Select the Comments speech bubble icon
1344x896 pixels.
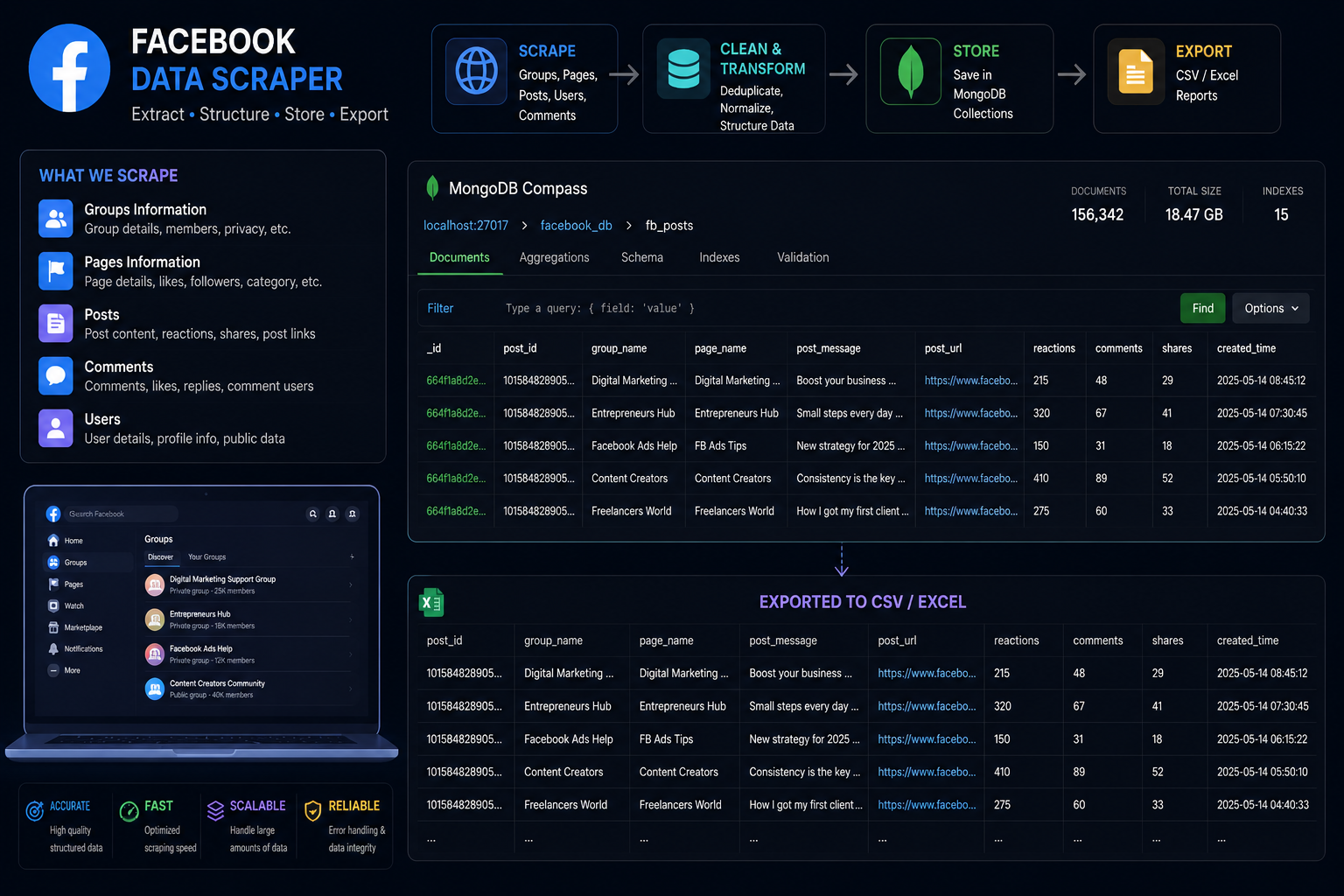click(56, 376)
